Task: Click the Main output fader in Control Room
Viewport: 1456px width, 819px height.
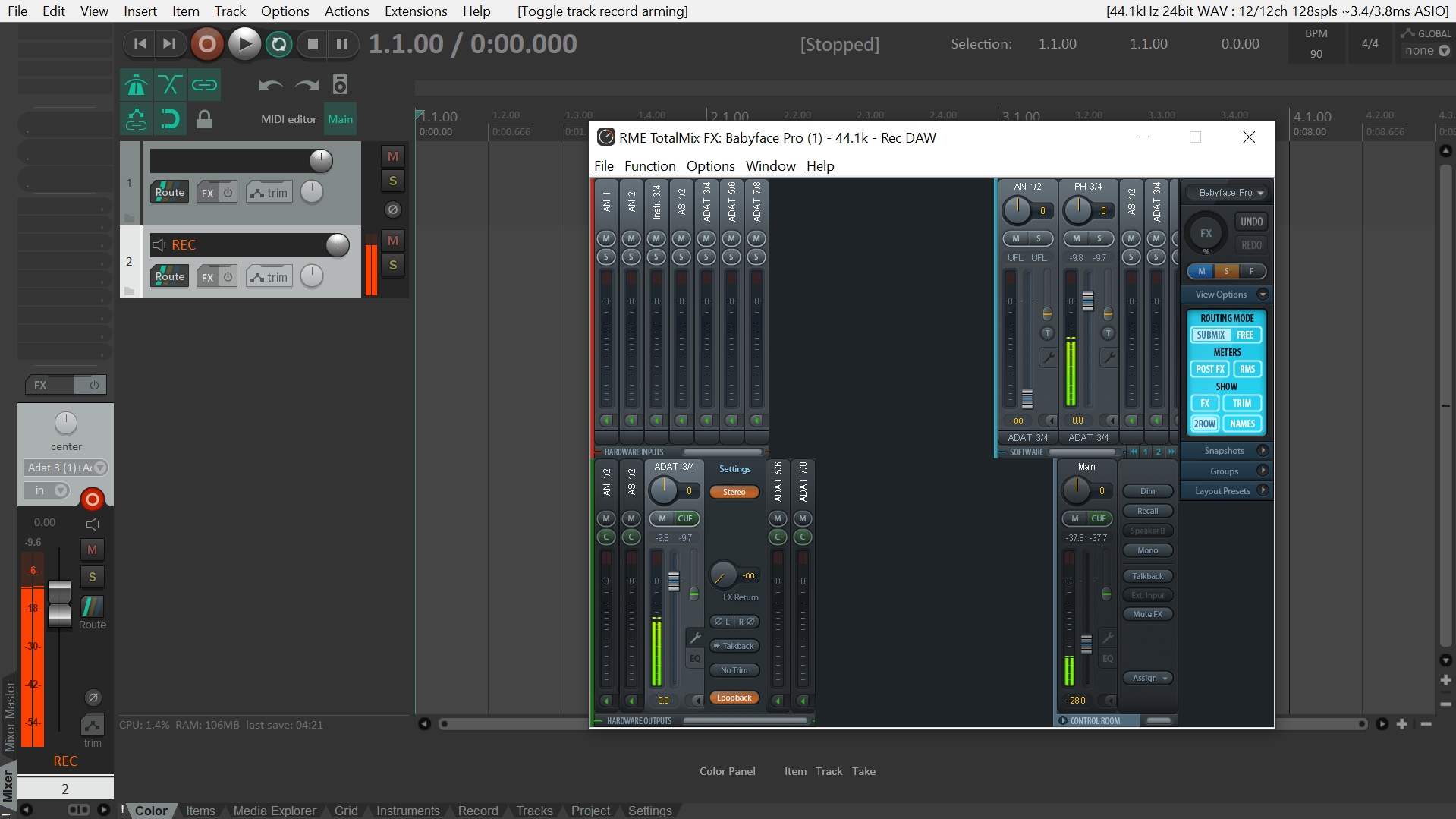Action: click(1086, 643)
